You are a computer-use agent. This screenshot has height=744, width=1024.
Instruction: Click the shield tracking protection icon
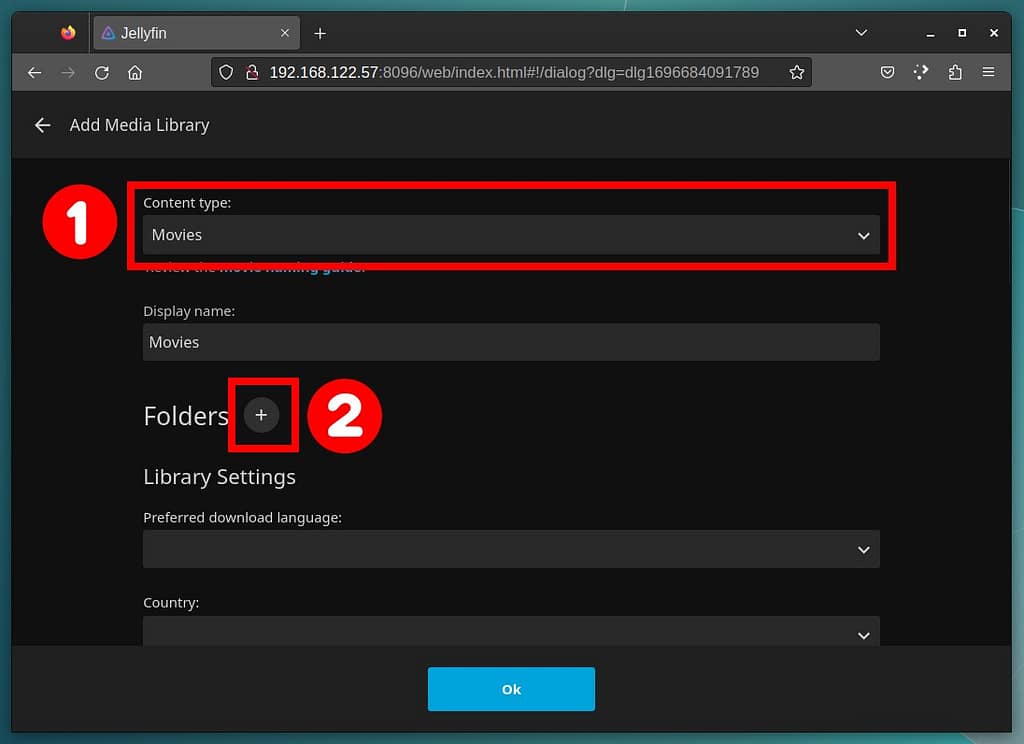[226, 73]
